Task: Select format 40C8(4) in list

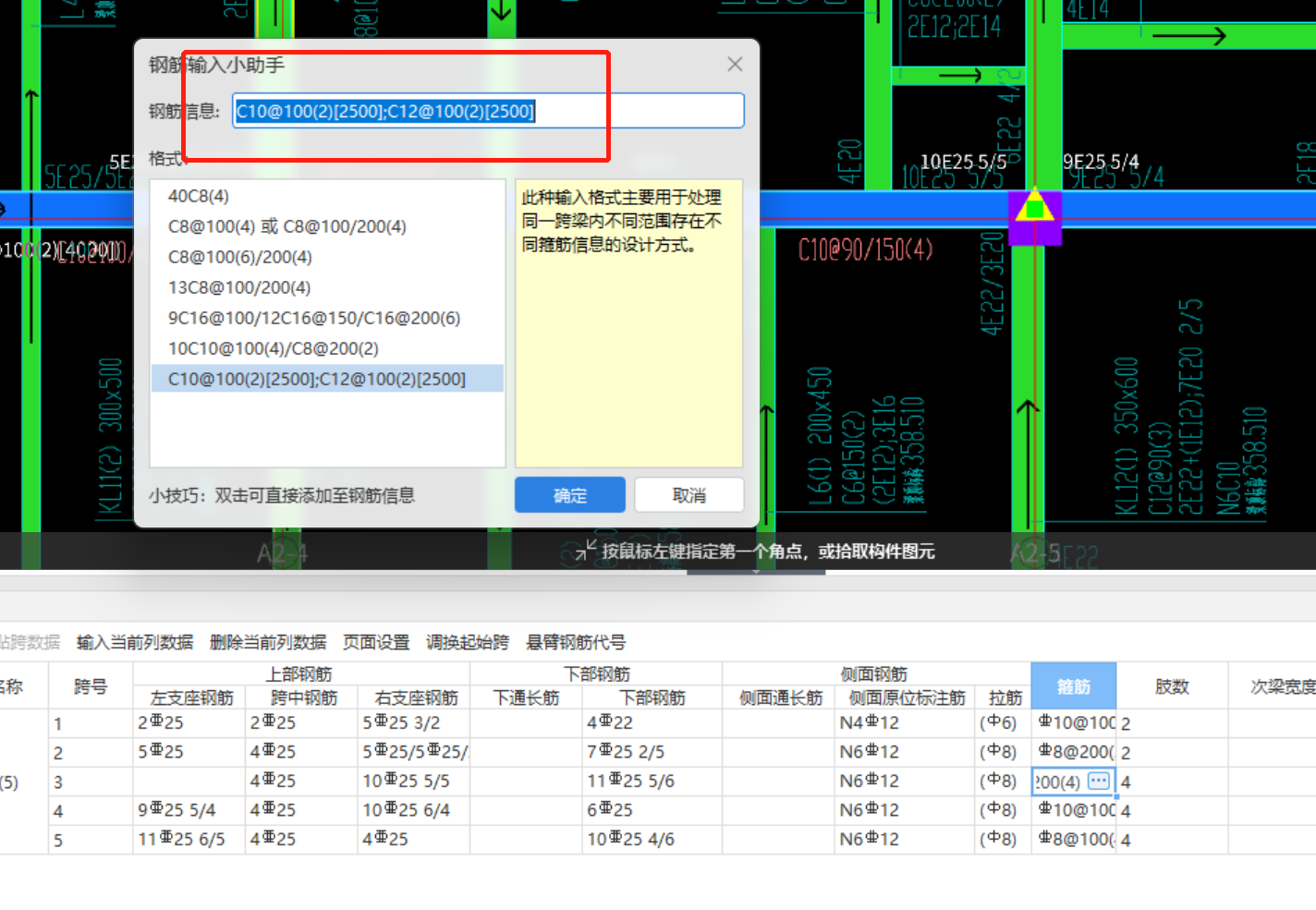Action: [x=327, y=196]
